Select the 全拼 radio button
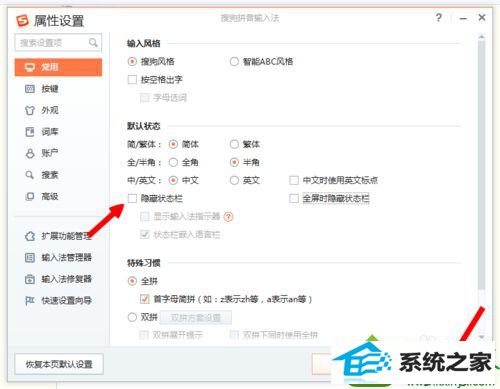Viewport: 500px width, 389px height. point(132,281)
